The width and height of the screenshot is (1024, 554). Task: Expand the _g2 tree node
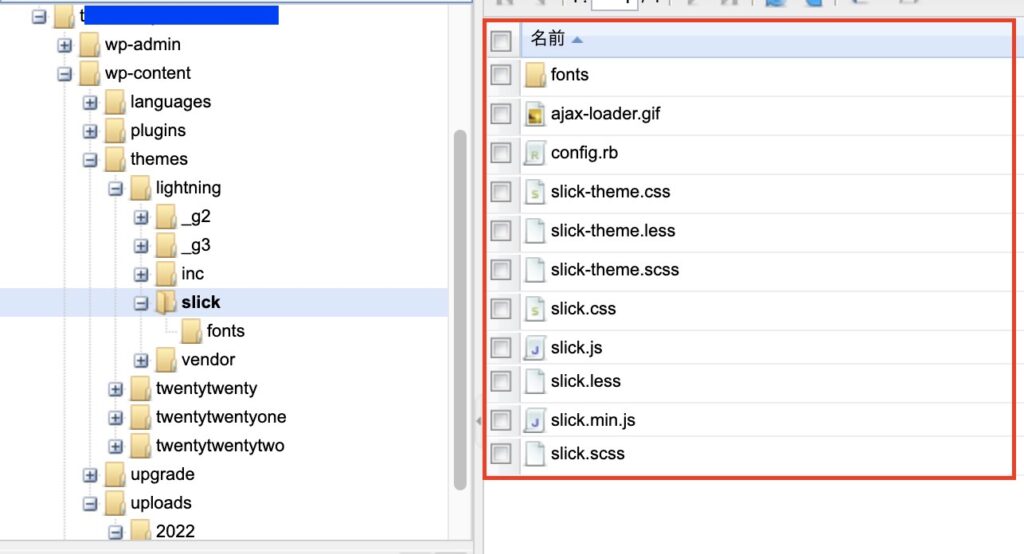coord(141,218)
